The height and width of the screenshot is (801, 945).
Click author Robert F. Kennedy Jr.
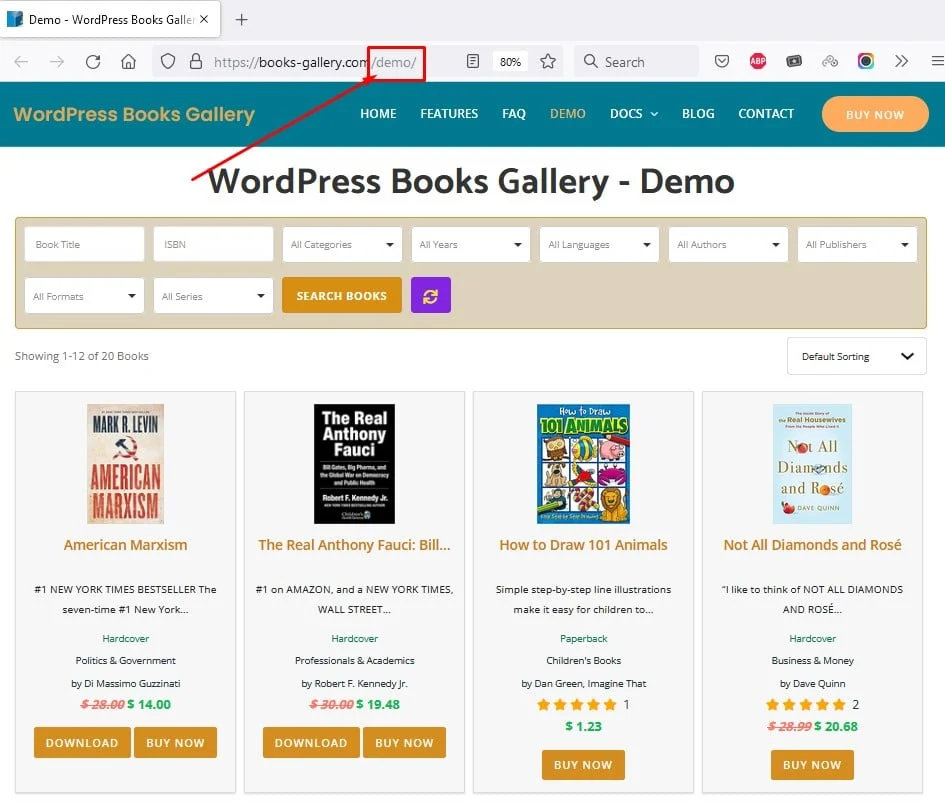click(x=361, y=683)
